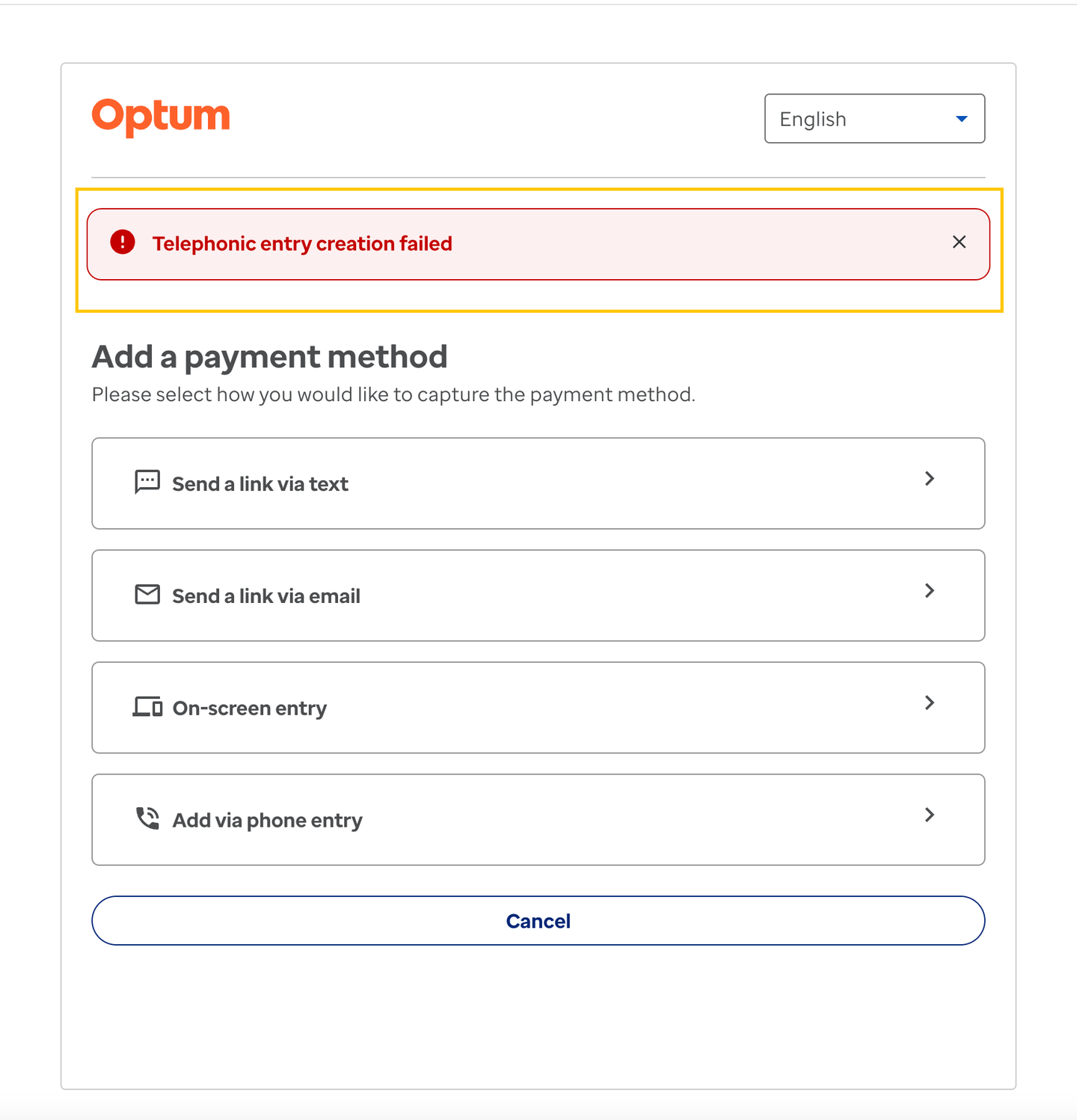The image size is (1077, 1120).
Task: Click the text message bubble icon
Action: tap(147, 482)
